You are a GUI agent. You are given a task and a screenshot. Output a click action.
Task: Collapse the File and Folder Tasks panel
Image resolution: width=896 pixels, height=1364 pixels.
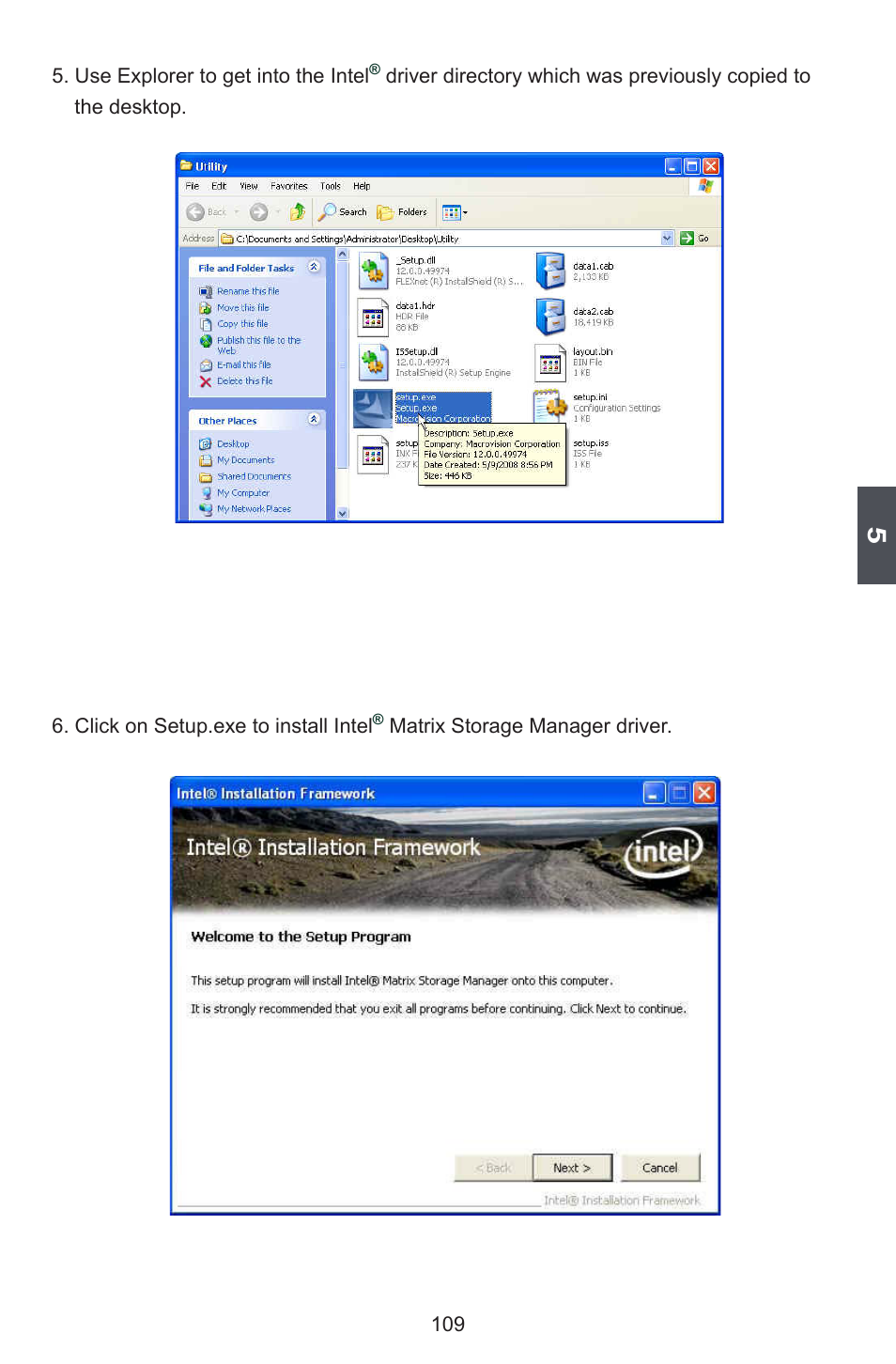pyautogui.click(x=314, y=267)
